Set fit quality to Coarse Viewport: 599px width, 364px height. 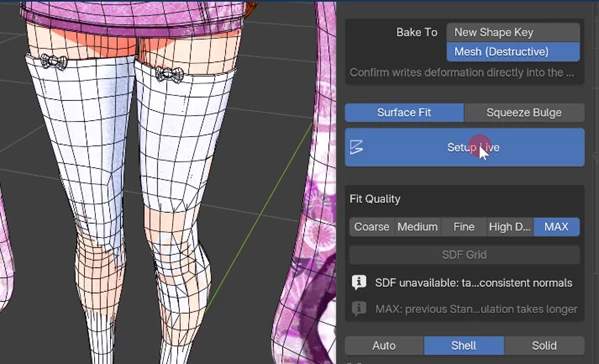pyautogui.click(x=371, y=227)
